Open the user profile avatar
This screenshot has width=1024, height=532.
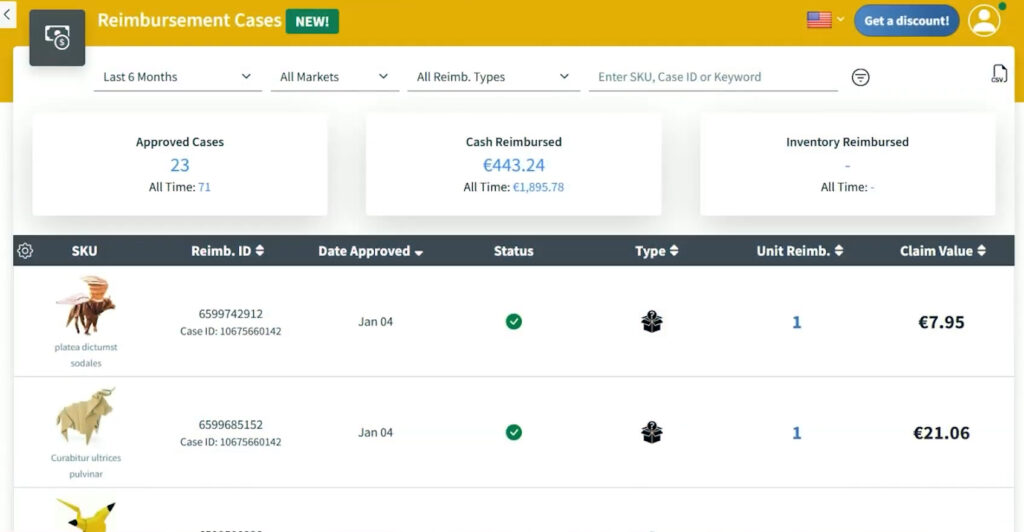tap(984, 21)
